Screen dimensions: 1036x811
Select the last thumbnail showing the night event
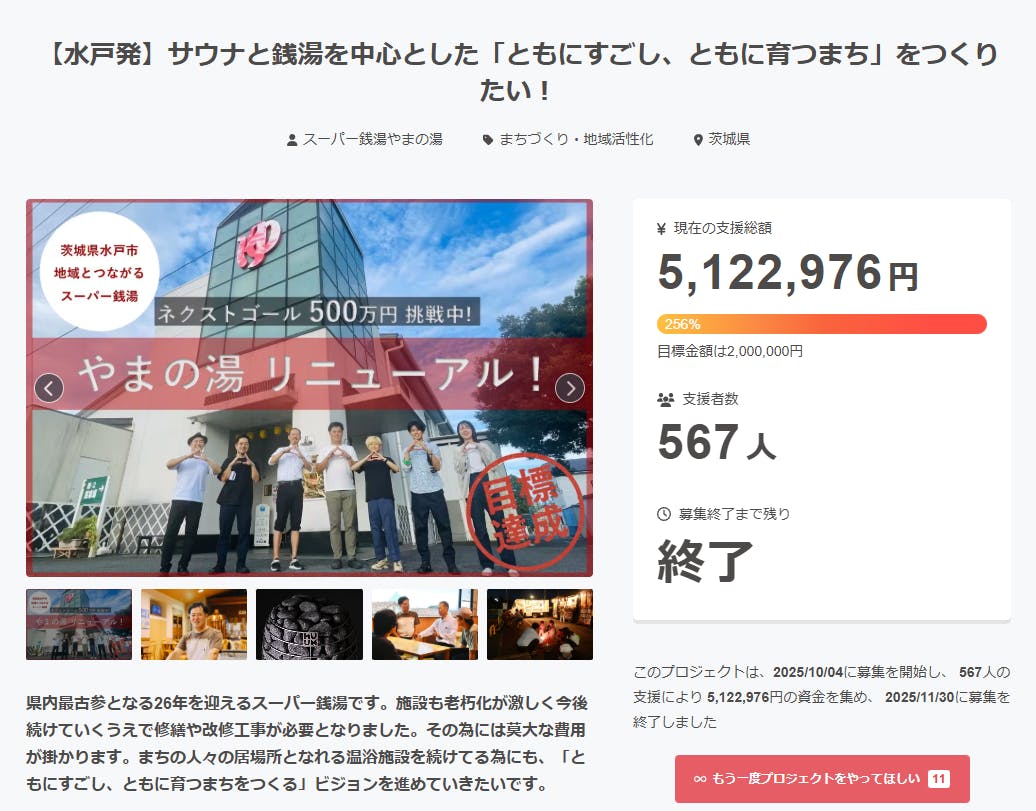pos(540,624)
